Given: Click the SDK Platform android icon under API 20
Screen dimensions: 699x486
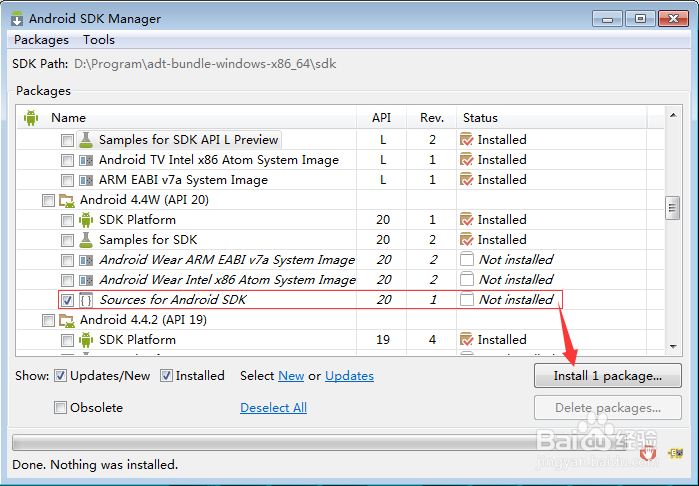Looking at the screenshot, I should 86,220.
